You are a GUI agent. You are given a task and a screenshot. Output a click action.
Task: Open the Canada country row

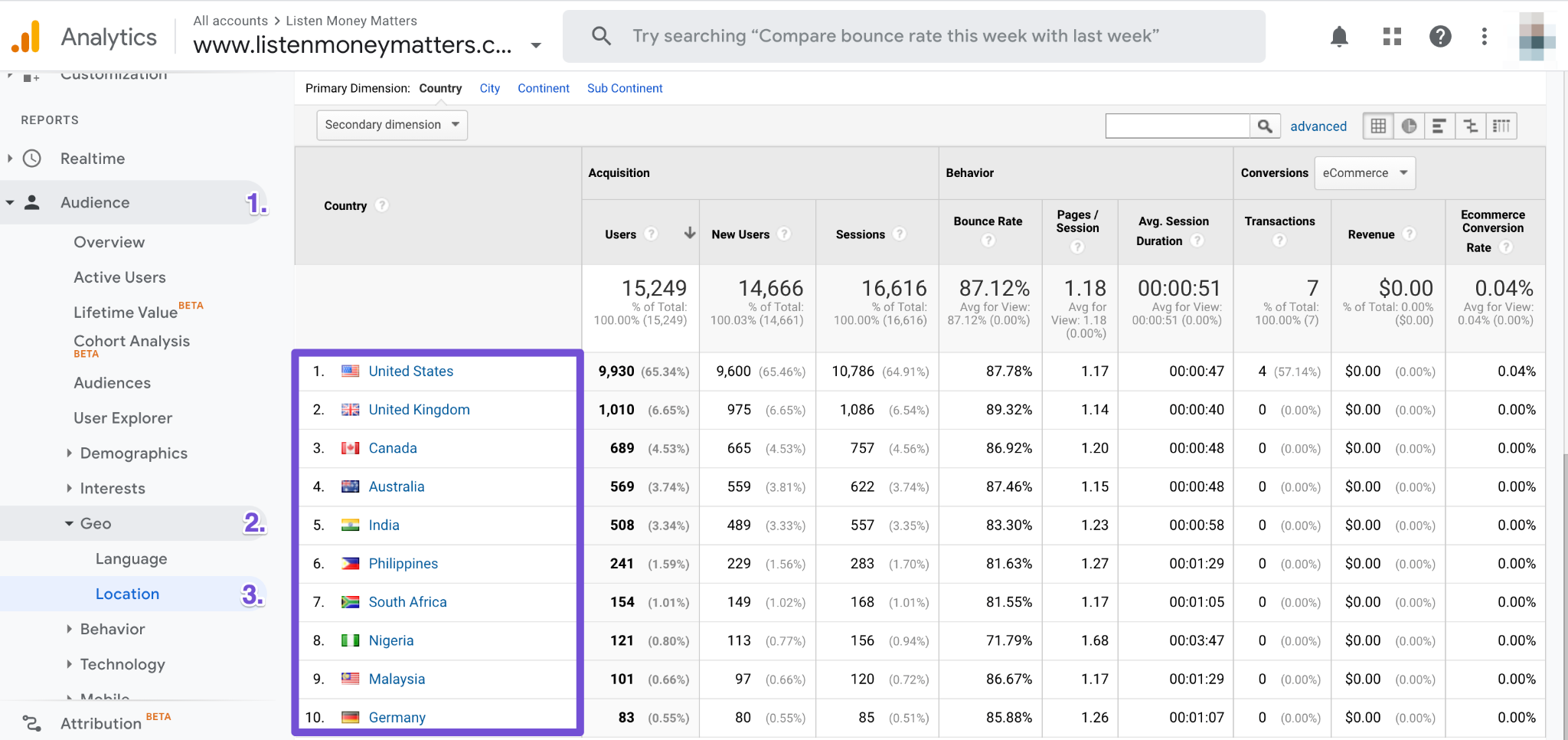click(x=393, y=448)
